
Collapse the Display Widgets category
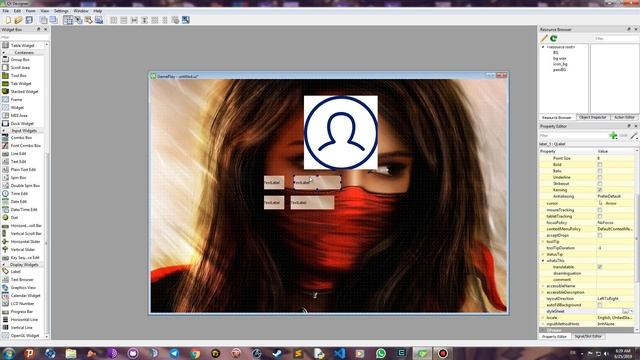pos(4,265)
